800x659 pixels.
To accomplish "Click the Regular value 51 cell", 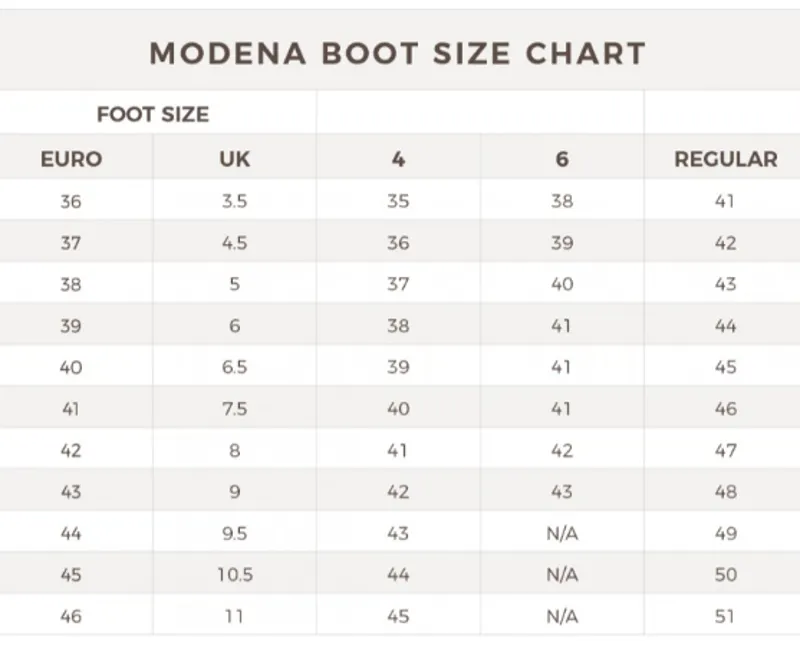I will coord(726,616).
